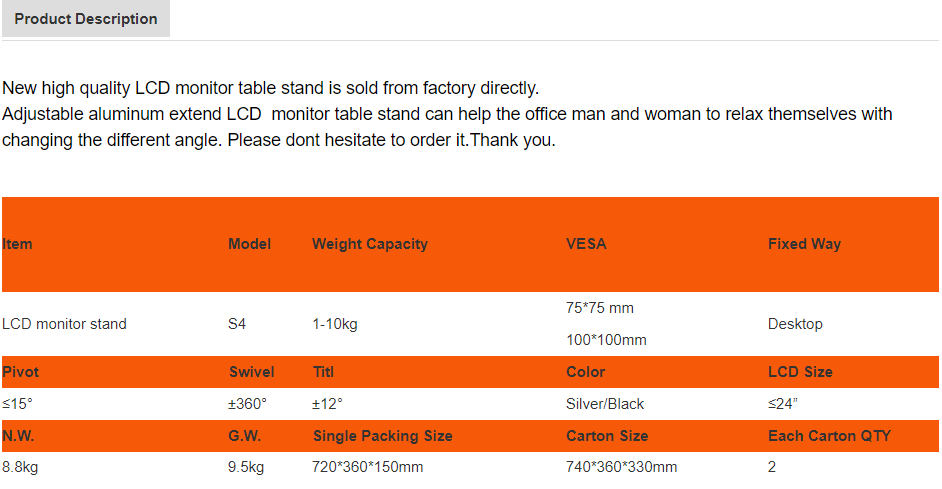Select the 100*100mm VESA value
The width and height of the screenshot is (942, 489).
(606, 340)
